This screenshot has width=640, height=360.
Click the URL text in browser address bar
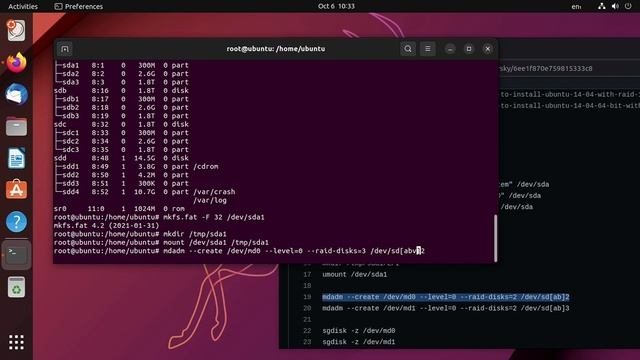pyautogui.click(x=546, y=69)
